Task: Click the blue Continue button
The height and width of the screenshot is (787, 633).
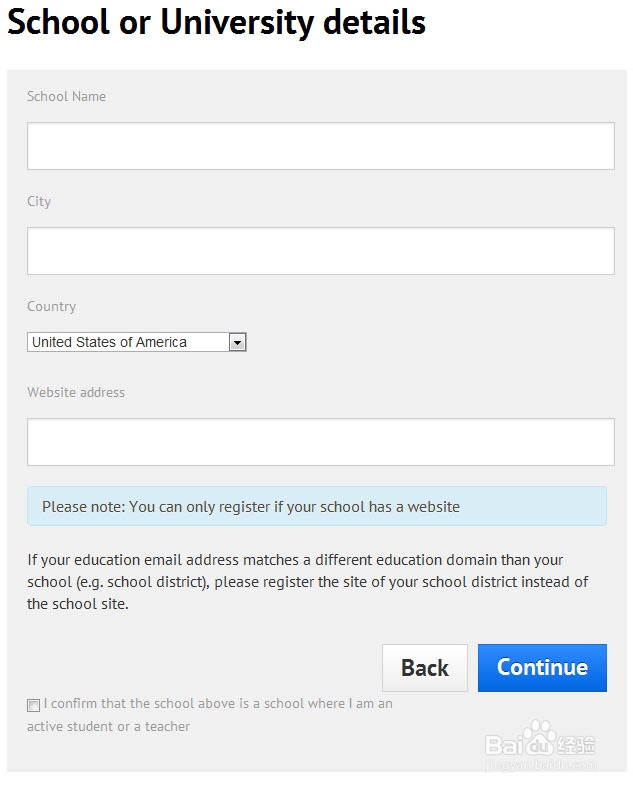Action: click(x=542, y=668)
